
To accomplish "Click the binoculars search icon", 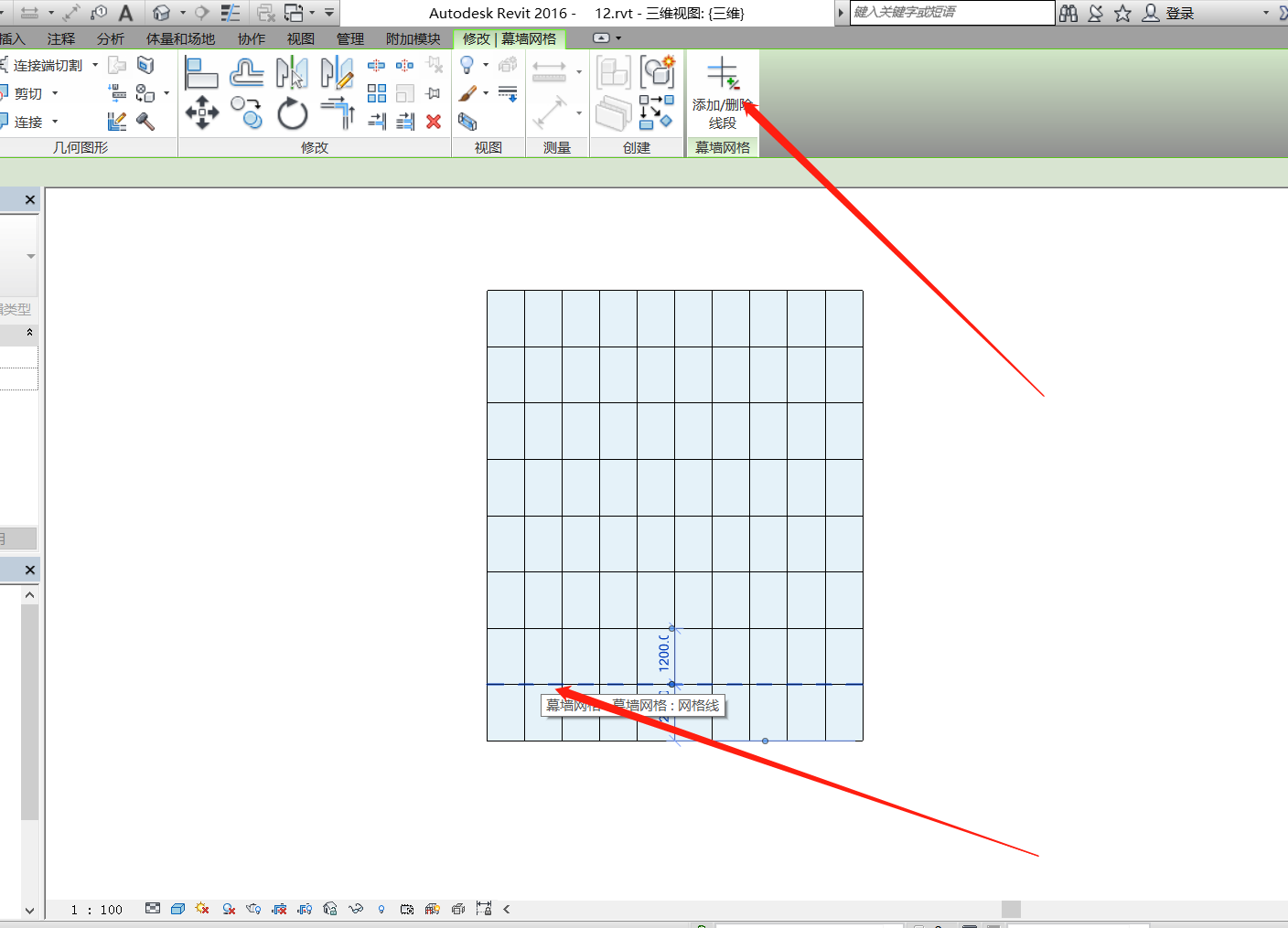I will coord(1068,13).
